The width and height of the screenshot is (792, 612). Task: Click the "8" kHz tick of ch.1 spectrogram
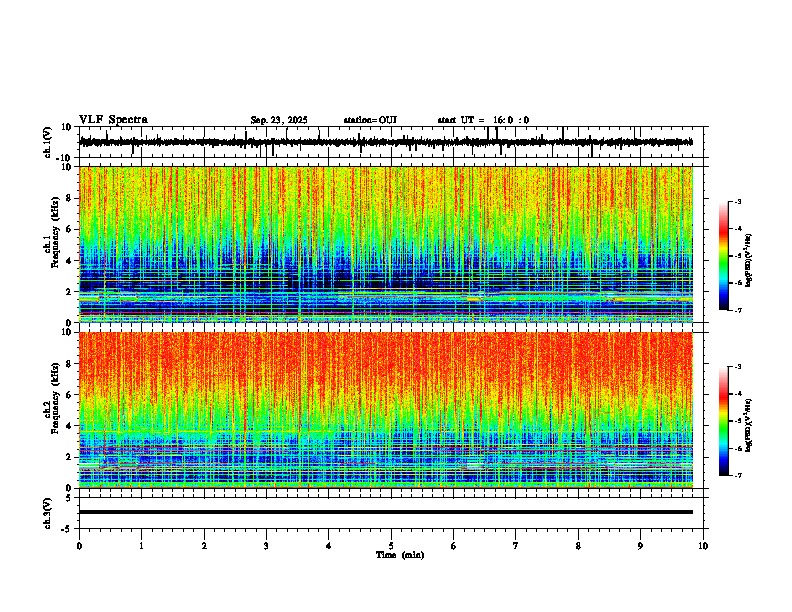(x=69, y=198)
